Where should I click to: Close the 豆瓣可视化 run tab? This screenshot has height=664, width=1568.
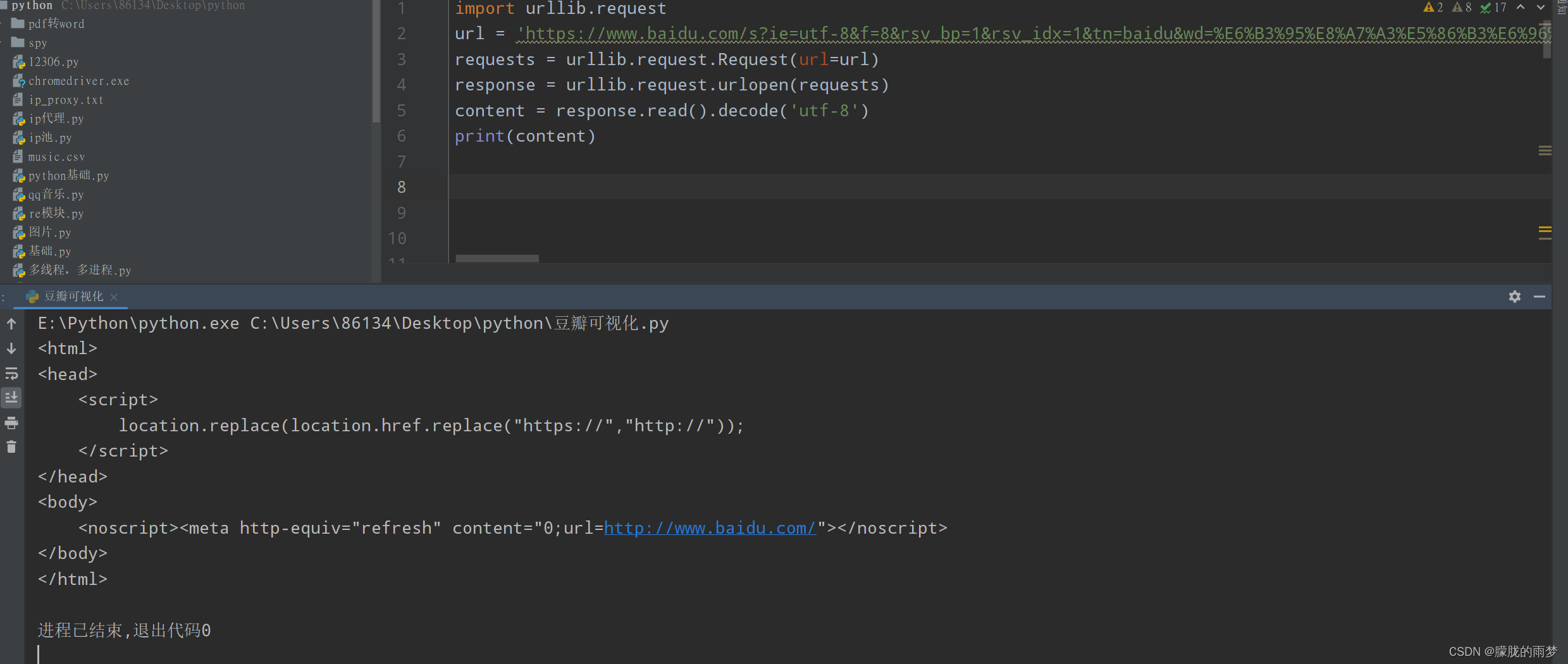click(x=114, y=297)
